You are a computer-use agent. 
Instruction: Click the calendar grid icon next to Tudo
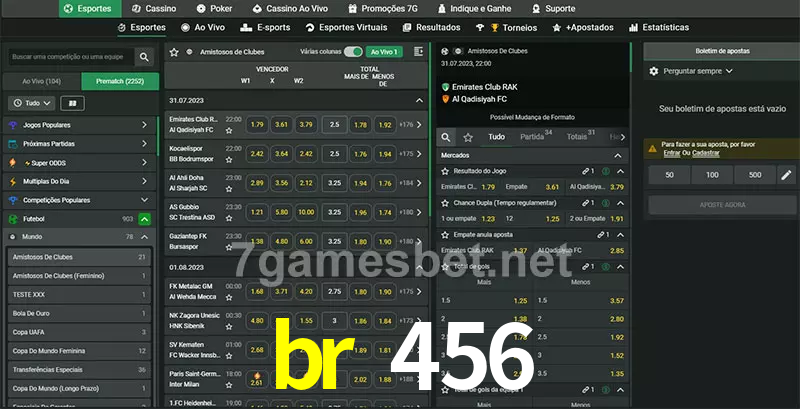72,104
